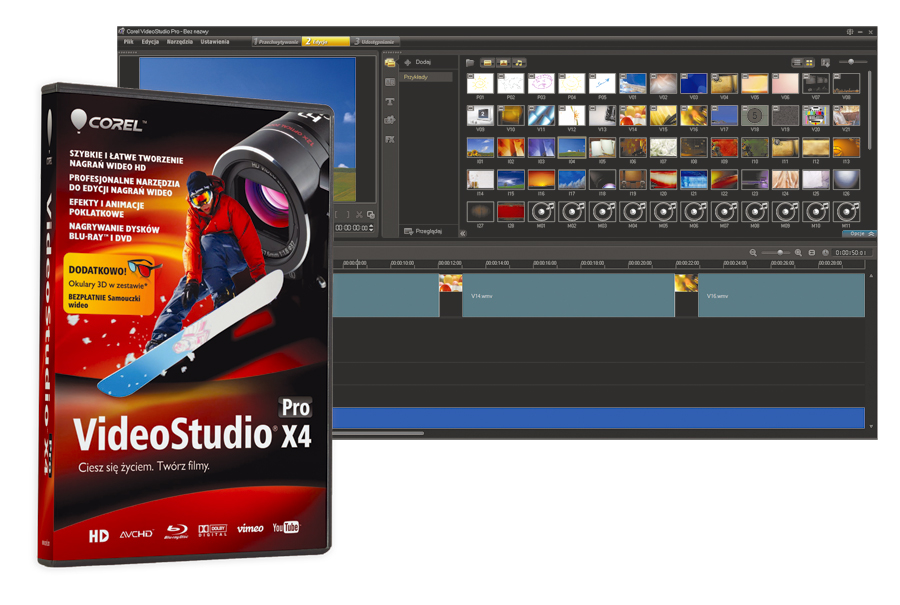Click the timeline zoom-out magnifier icon
900x605 pixels.
753,253
